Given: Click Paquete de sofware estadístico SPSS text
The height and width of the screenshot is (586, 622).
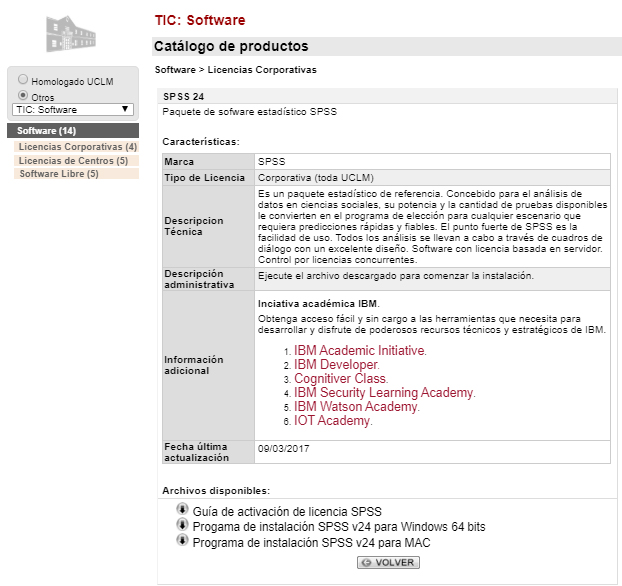Looking at the screenshot, I should click(250, 112).
